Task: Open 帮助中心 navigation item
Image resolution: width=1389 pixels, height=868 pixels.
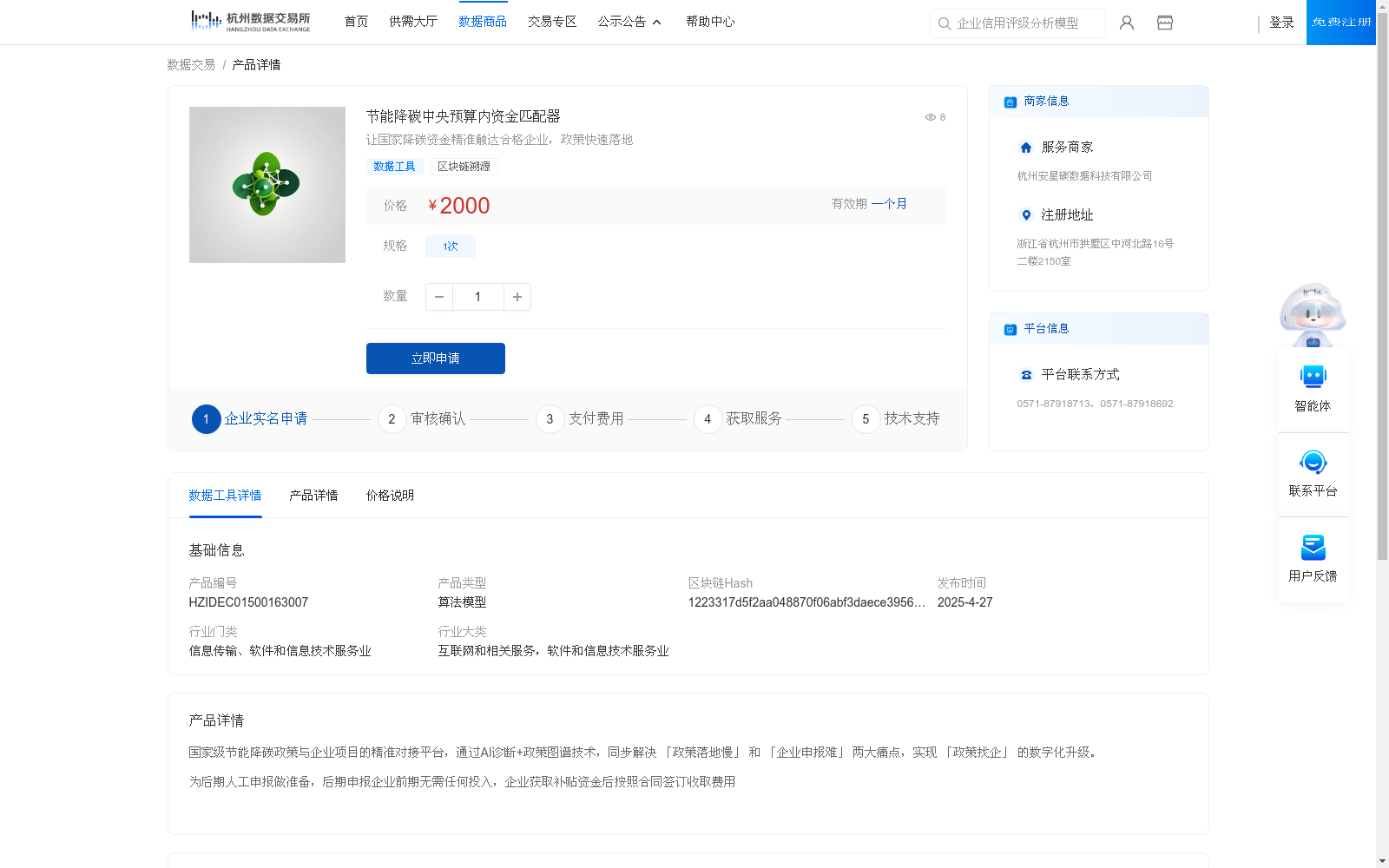Action: point(710,22)
